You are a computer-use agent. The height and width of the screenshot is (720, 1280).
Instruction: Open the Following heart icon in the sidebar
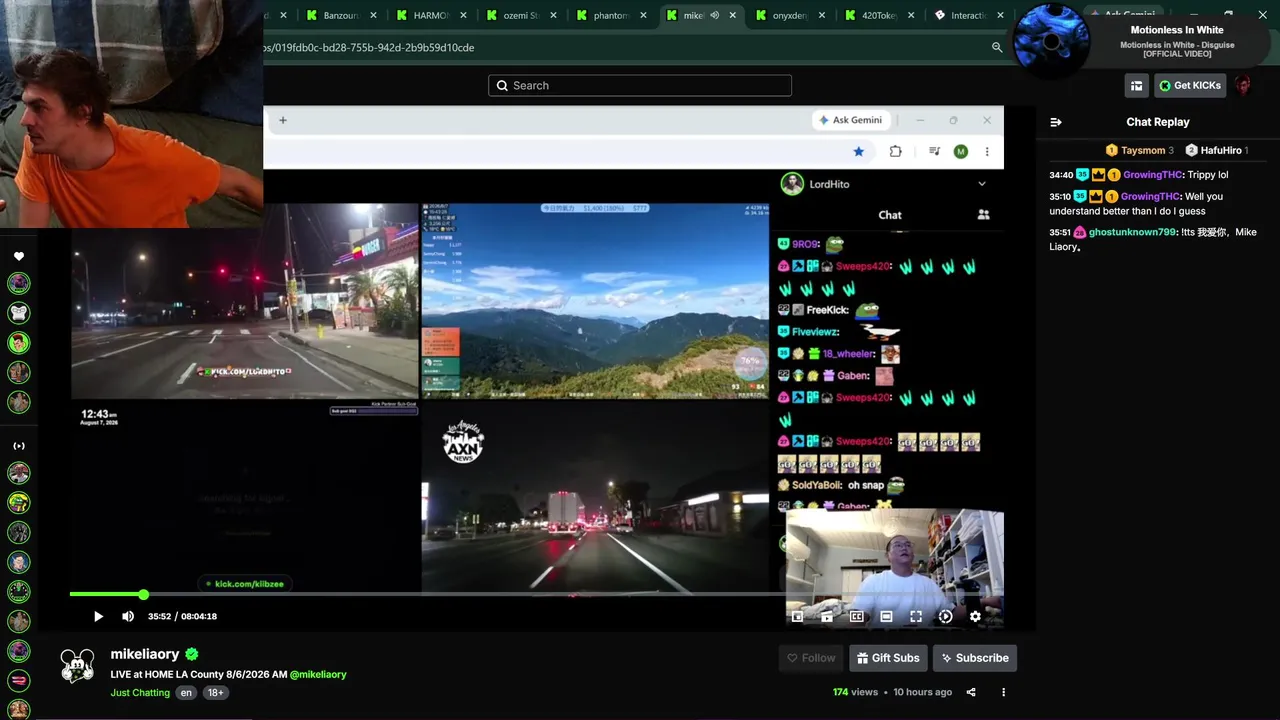[x=19, y=257]
